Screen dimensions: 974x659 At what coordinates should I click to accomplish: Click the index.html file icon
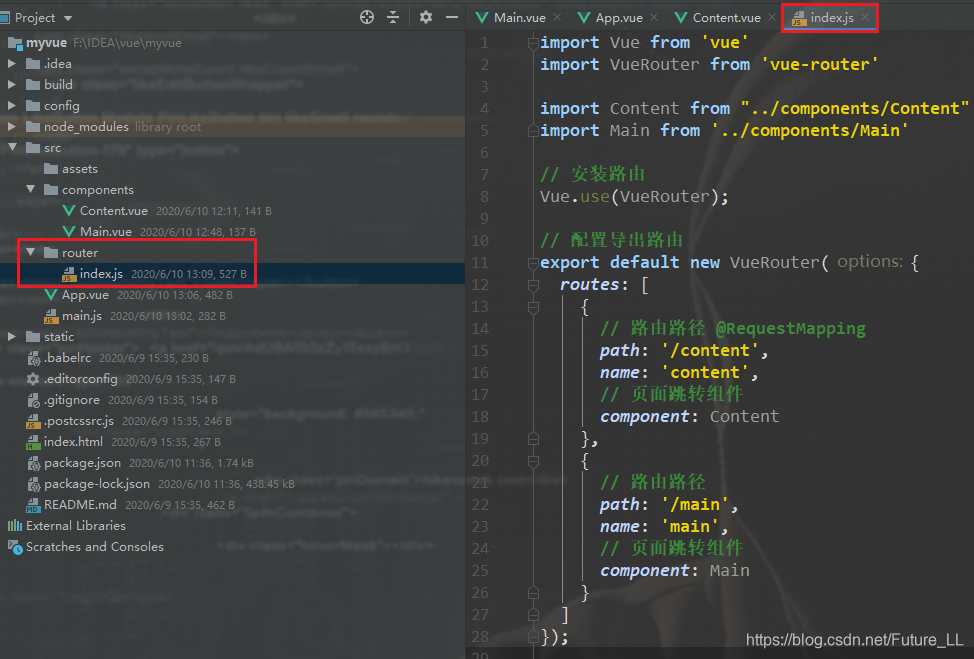[34, 442]
